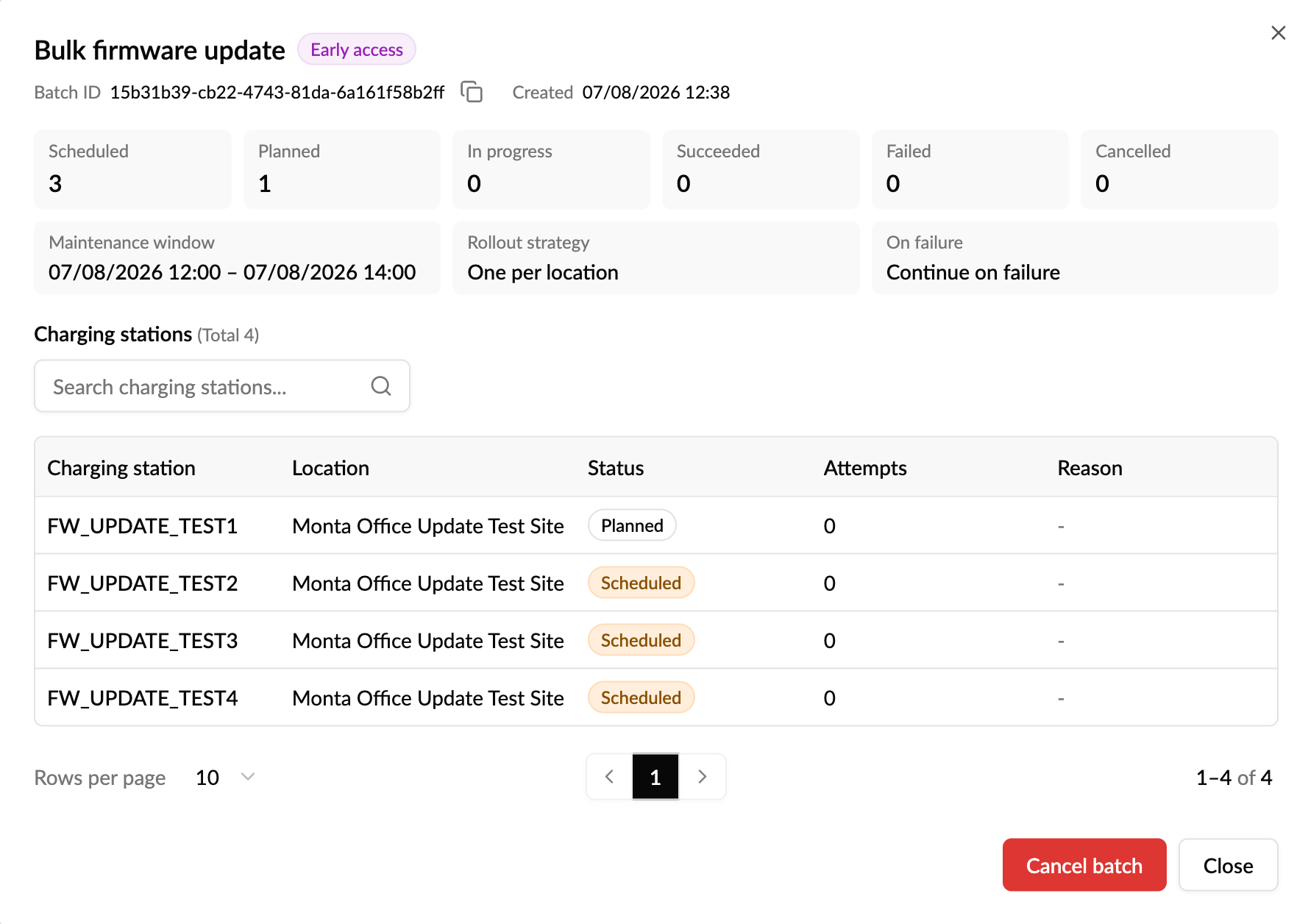The height and width of the screenshot is (924, 1308).
Task: Click the search magnifier icon
Action: pyautogui.click(x=381, y=386)
